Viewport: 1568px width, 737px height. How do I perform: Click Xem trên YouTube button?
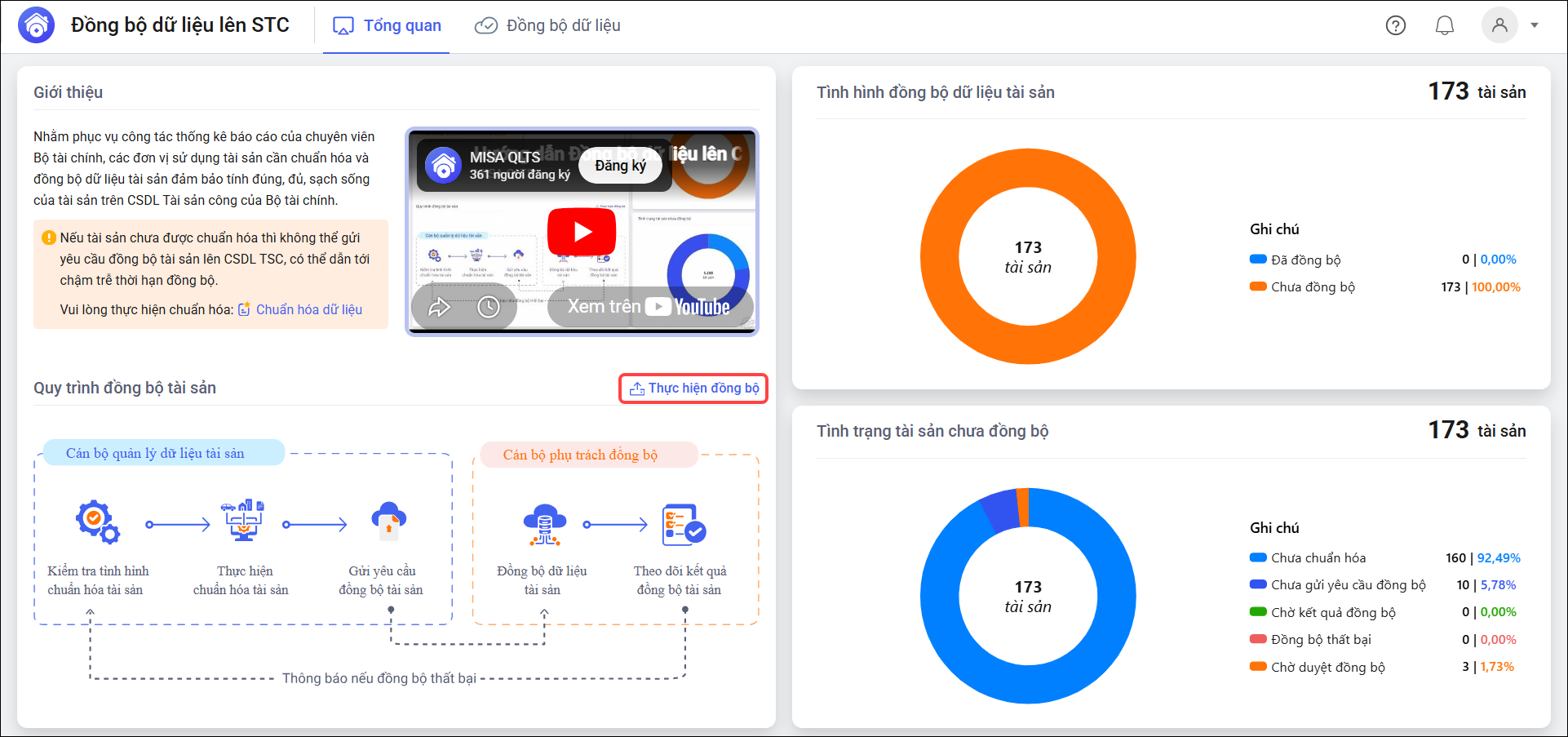pos(649,307)
